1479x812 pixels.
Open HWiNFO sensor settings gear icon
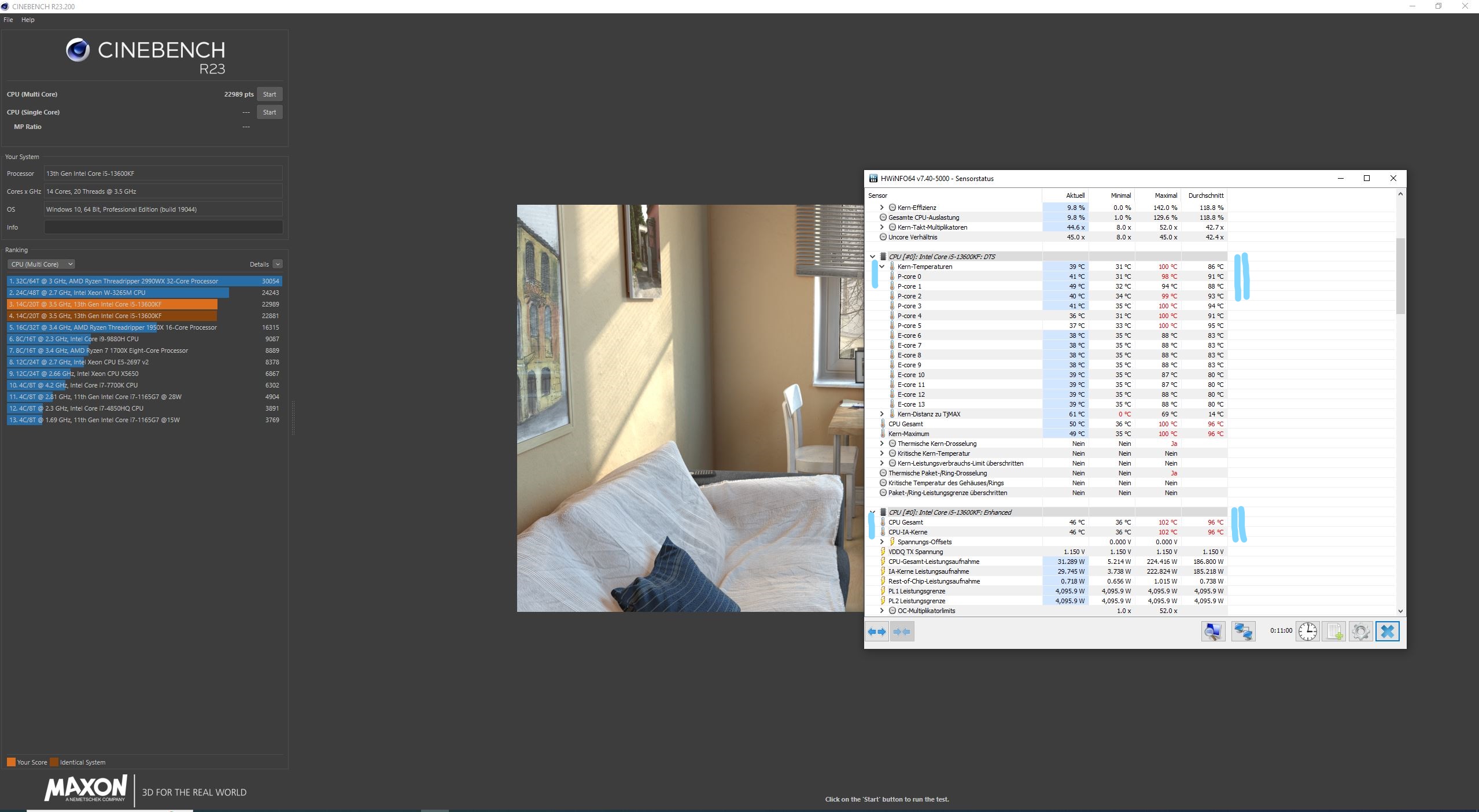tap(1360, 632)
